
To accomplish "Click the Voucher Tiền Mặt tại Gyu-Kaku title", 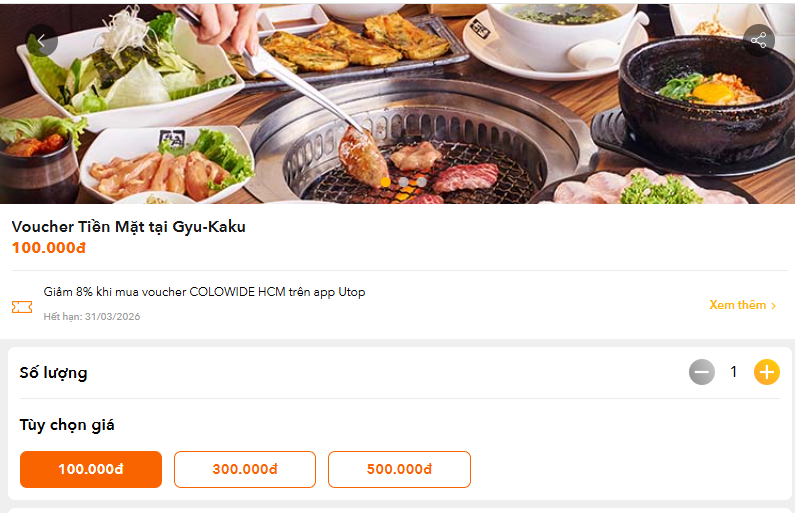I will tap(129, 227).
